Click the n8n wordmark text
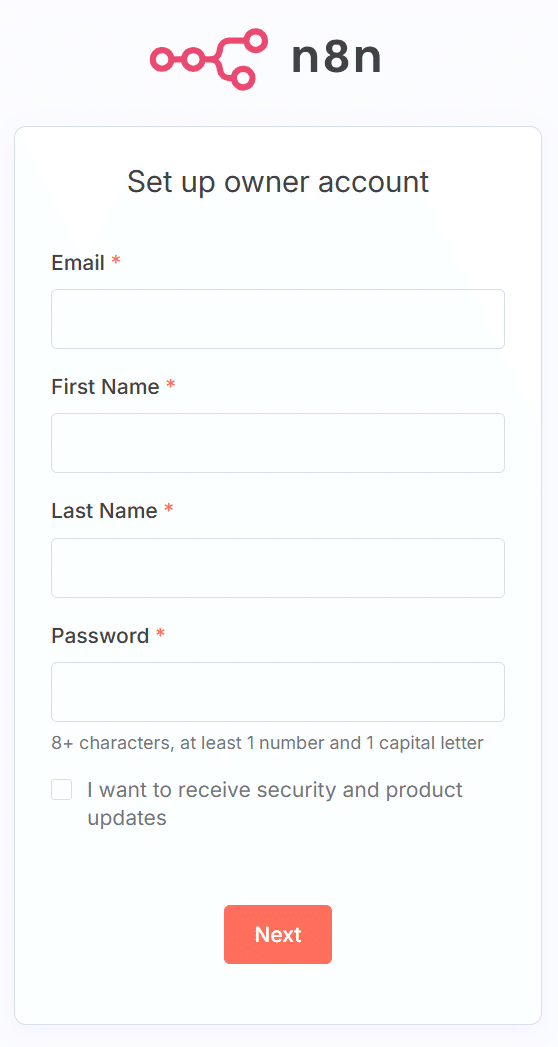Image resolution: width=558 pixels, height=1047 pixels. coord(336,59)
